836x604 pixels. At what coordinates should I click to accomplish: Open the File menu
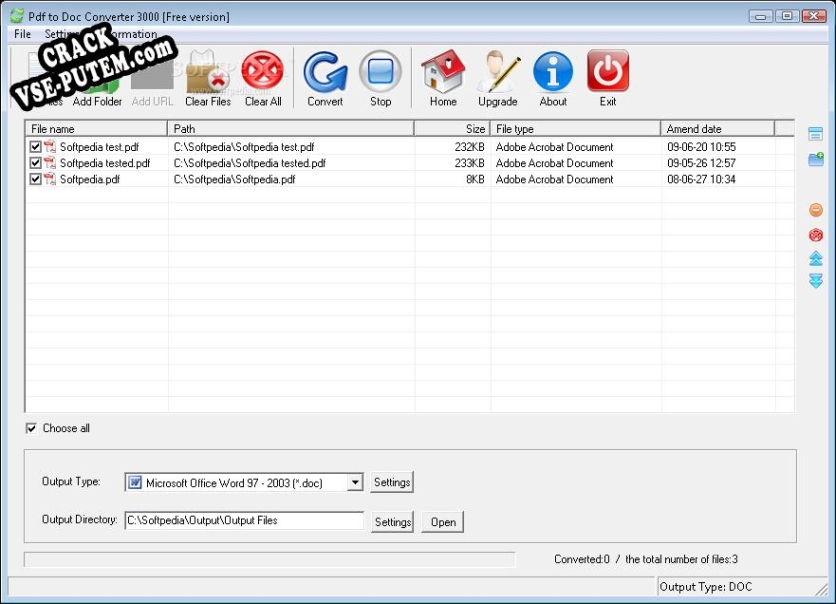pyautogui.click(x=22, y=34)
